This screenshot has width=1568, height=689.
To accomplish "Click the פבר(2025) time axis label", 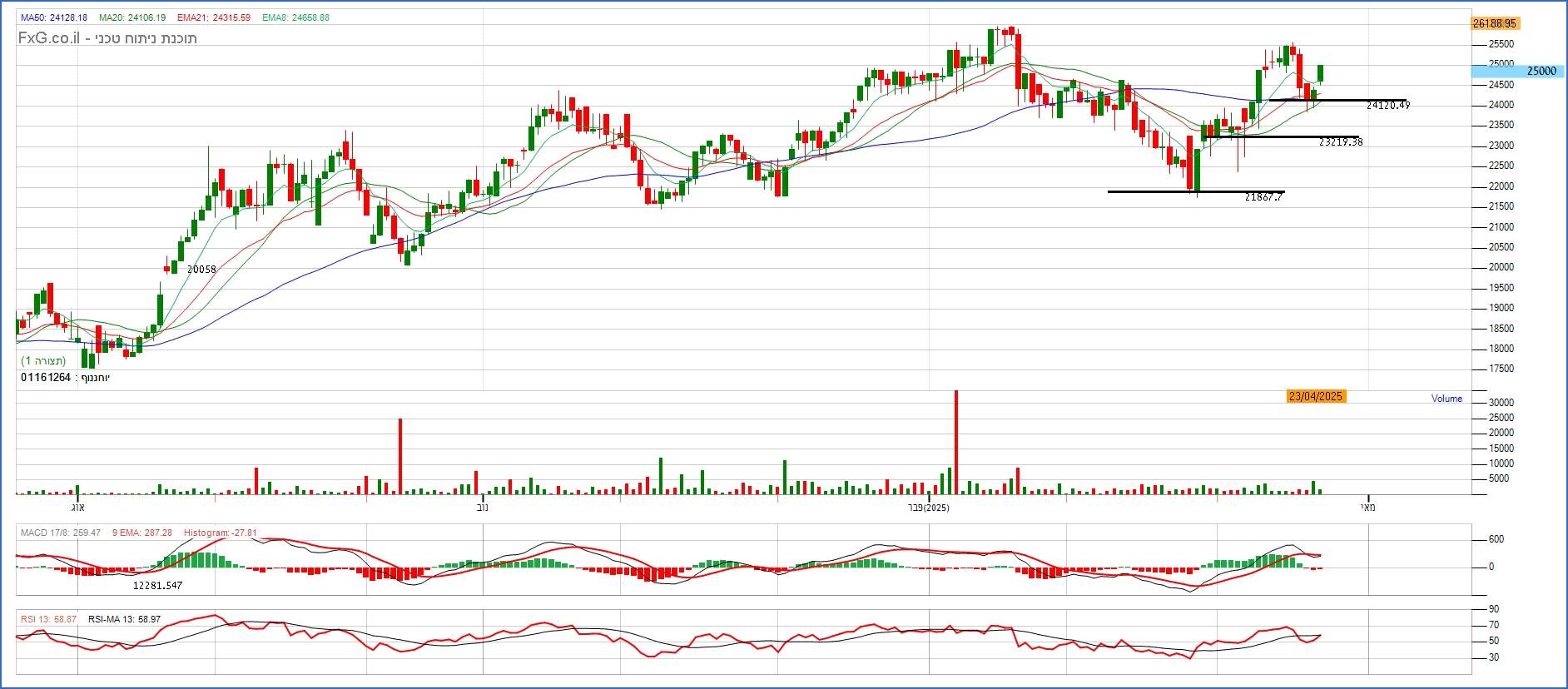I will point(928,508).
